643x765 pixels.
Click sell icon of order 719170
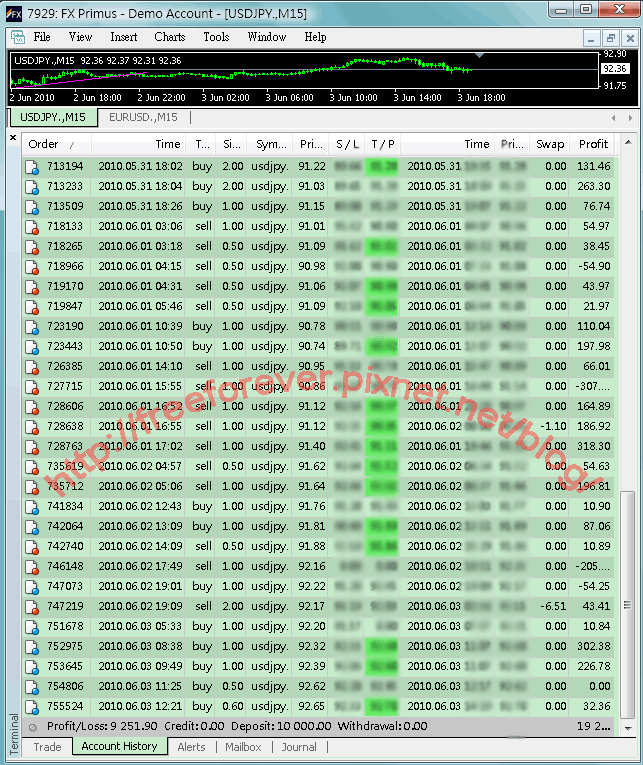[x=32, y=287]
